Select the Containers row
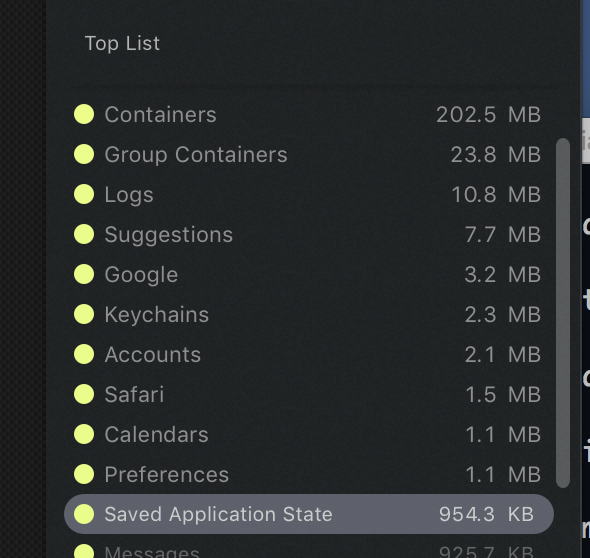This screenshot has height=558, width=590. pyautogui.click(x=309, y=114)
